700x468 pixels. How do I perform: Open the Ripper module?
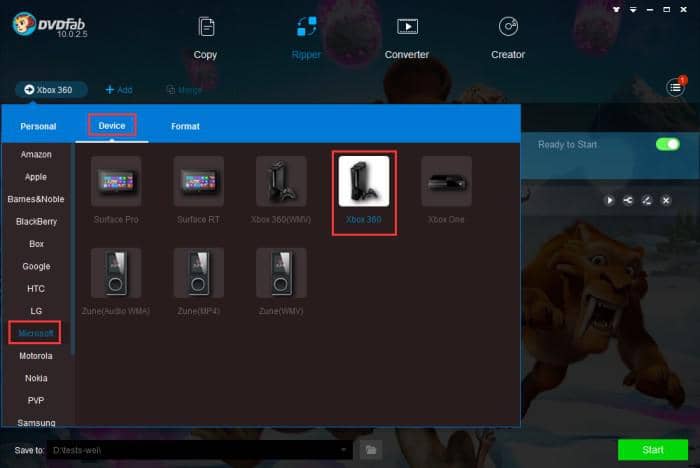[x=306, y=38]
